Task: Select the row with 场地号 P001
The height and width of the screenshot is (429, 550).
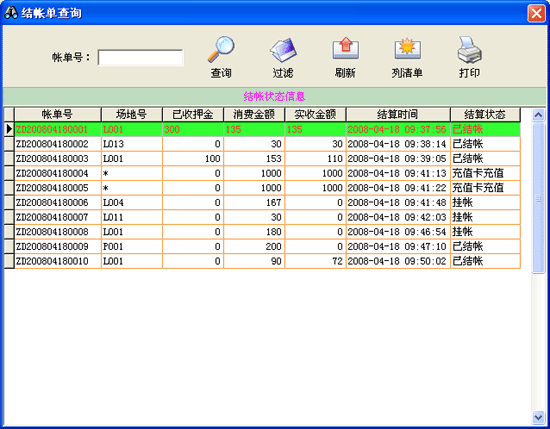Action: pyautogui.click(x=262, y=247)
